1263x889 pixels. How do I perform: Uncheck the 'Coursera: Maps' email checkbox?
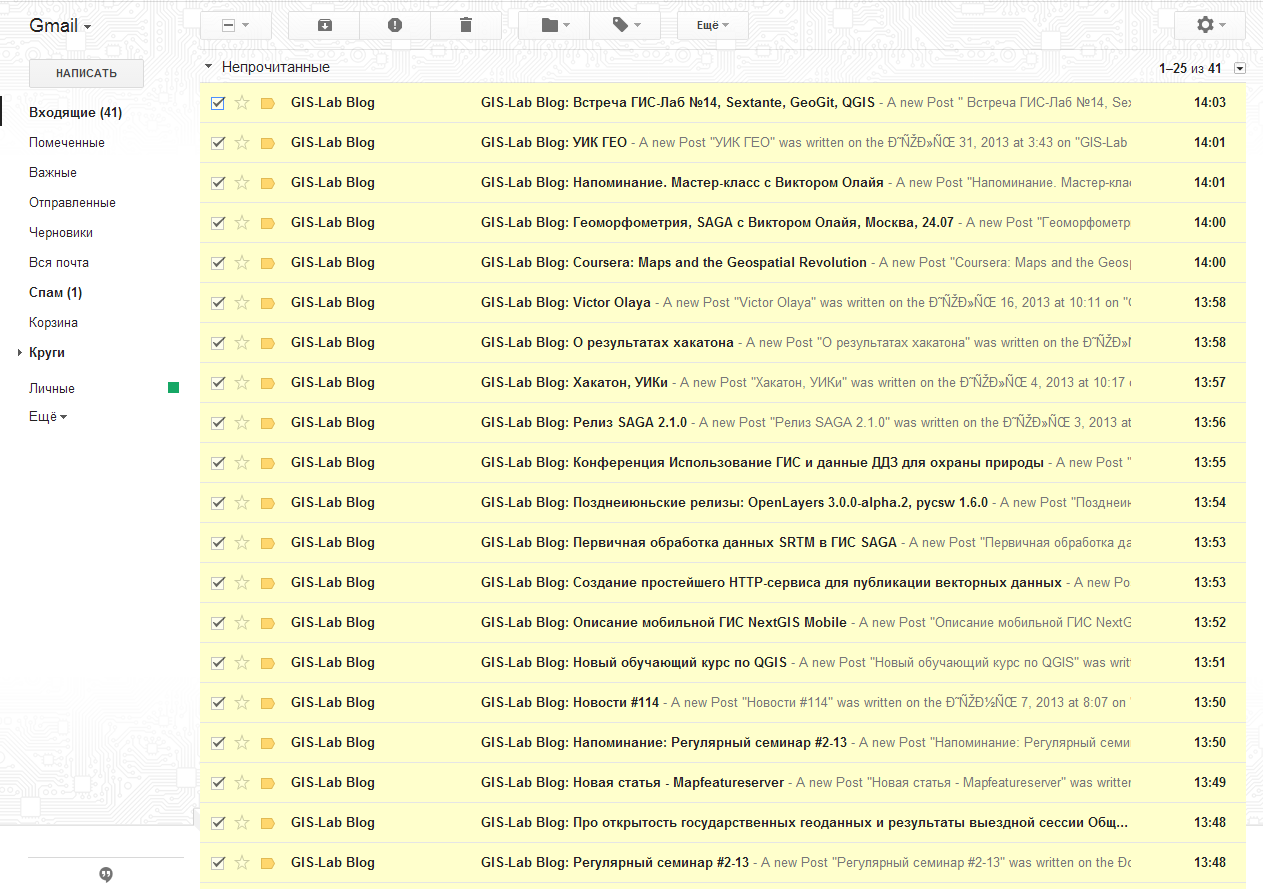[218, 263]
